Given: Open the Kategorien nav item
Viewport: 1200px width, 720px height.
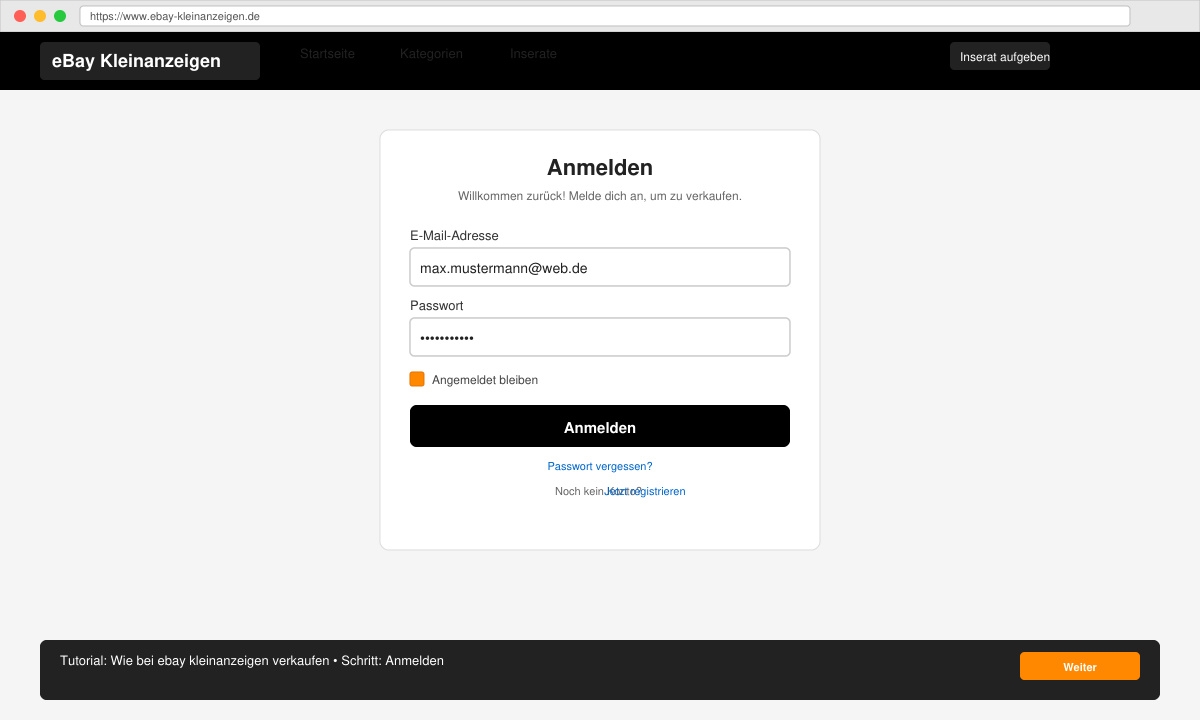Looking at the screenshot, I should click(x=431, y=54).
